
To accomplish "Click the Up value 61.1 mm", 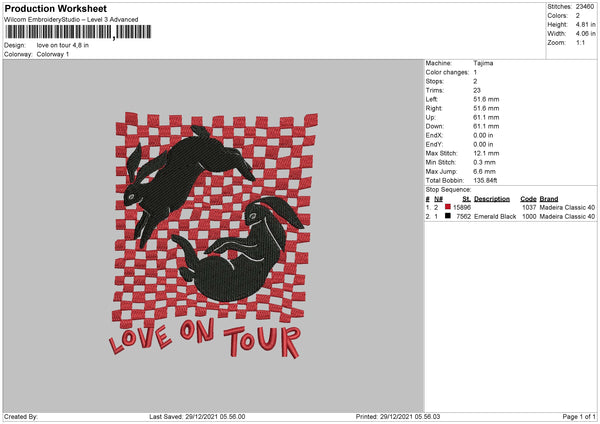I will (486, 117).
